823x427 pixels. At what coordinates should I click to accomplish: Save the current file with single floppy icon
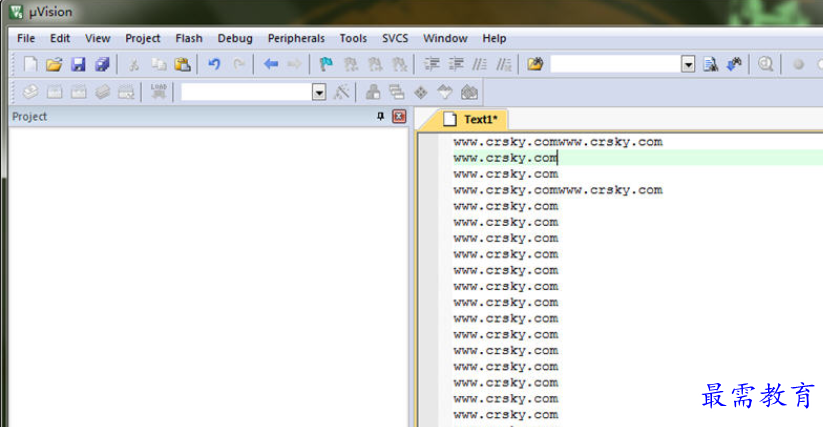pos(78,65)
